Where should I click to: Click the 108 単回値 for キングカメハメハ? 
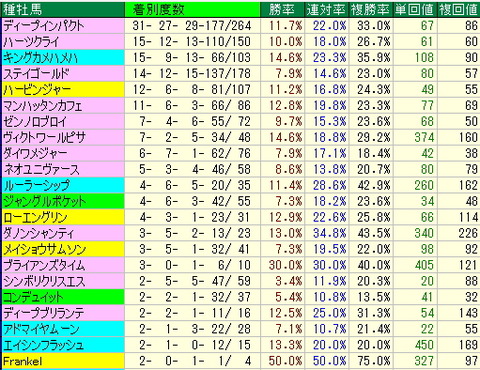pos(424,58)
